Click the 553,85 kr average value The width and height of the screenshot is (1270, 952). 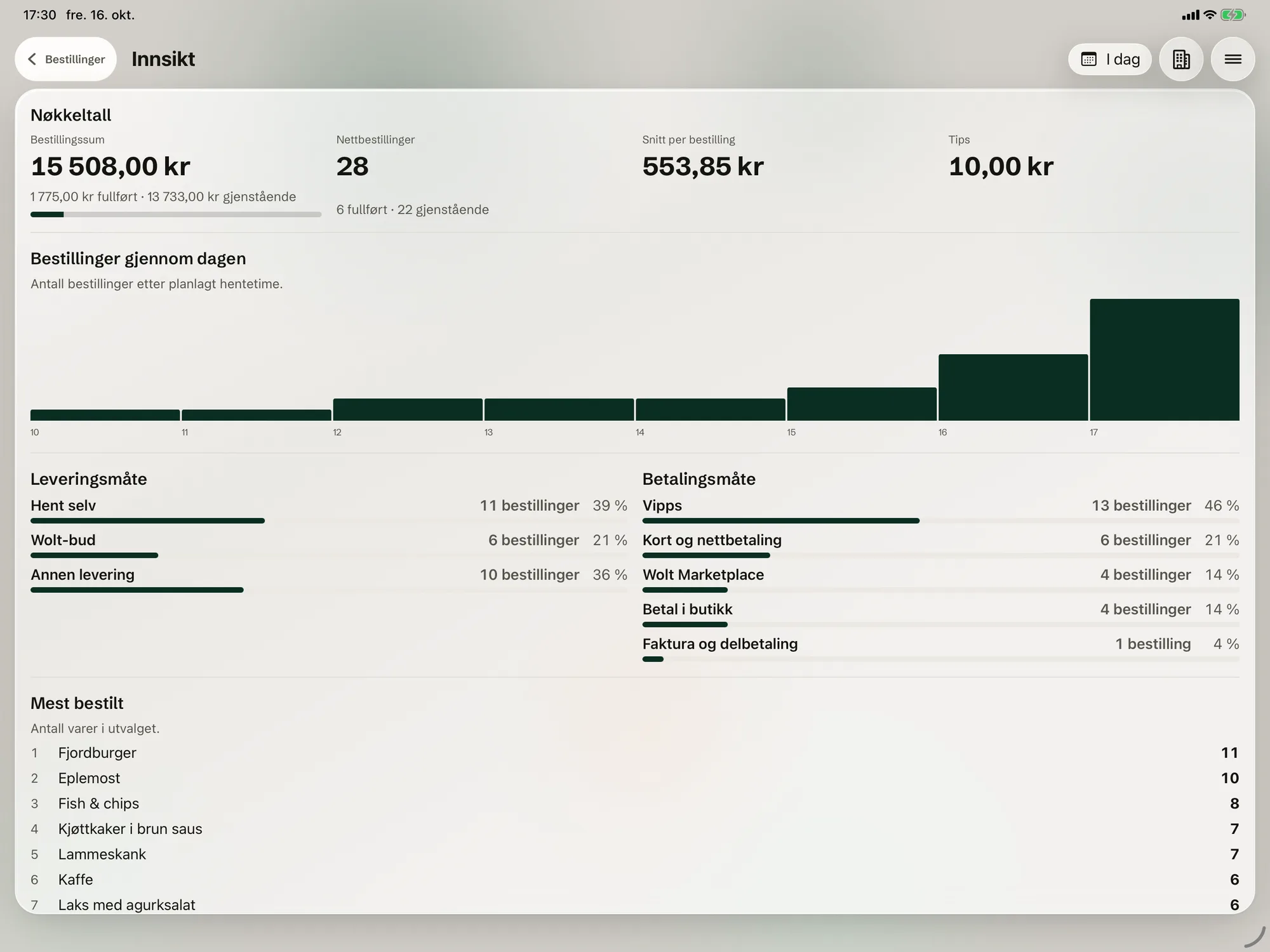(x=703, y=166)
